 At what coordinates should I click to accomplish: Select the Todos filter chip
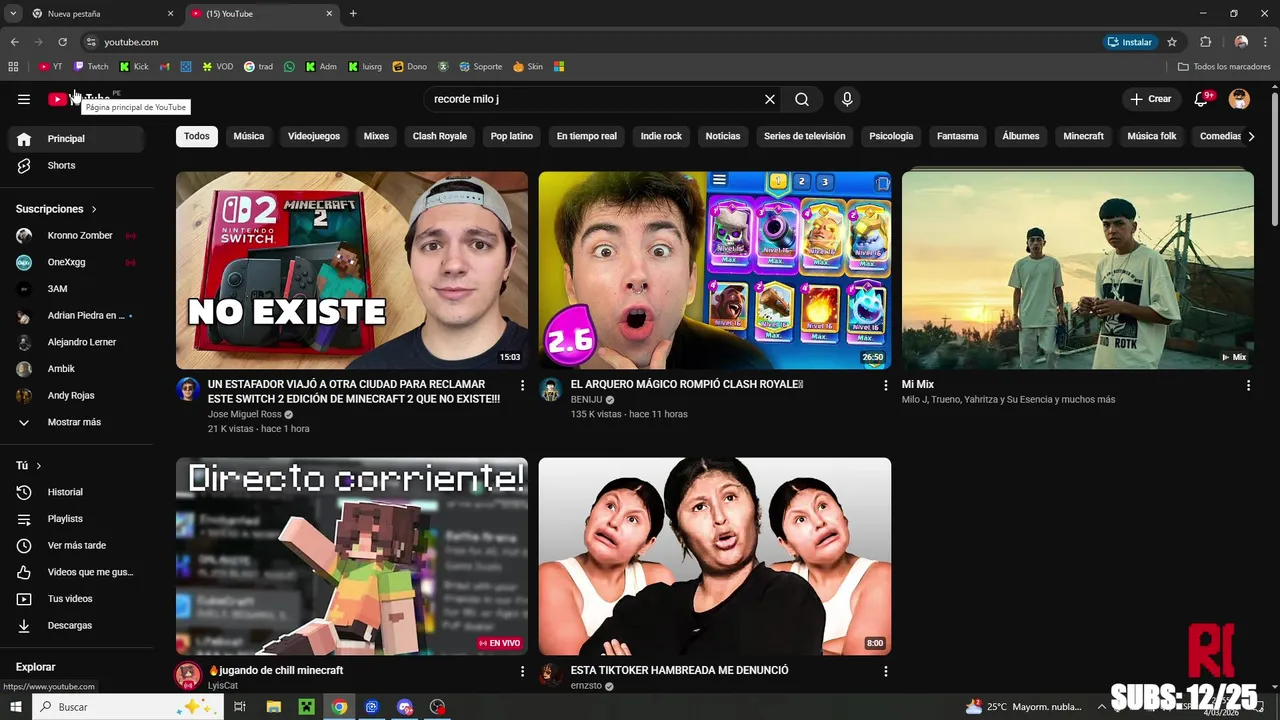coord(197,136)
